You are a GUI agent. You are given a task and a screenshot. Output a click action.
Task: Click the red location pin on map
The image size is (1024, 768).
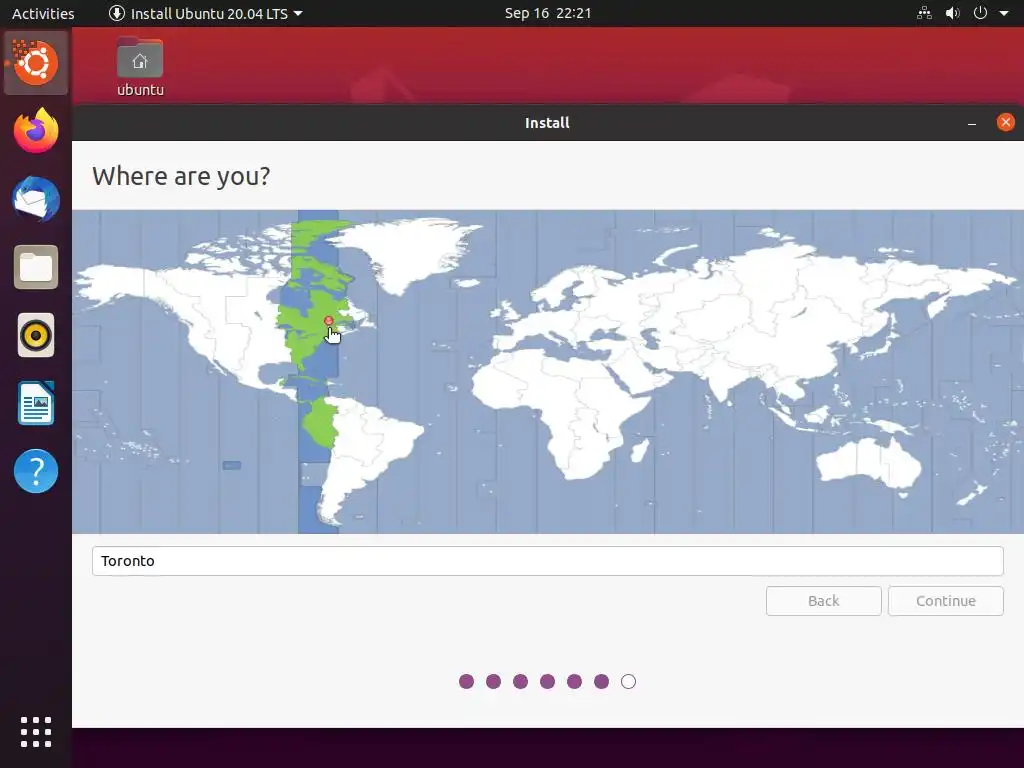tap(328, 321)
